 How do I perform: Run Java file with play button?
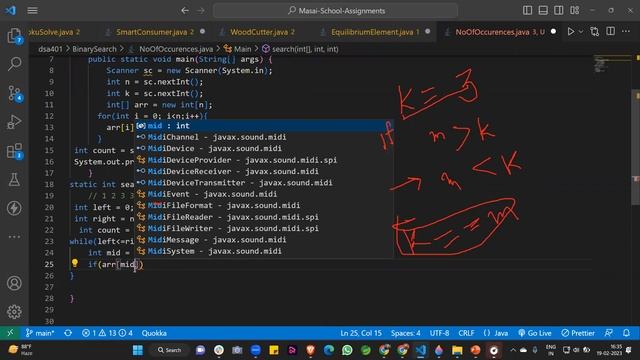[x=571, y=31]
